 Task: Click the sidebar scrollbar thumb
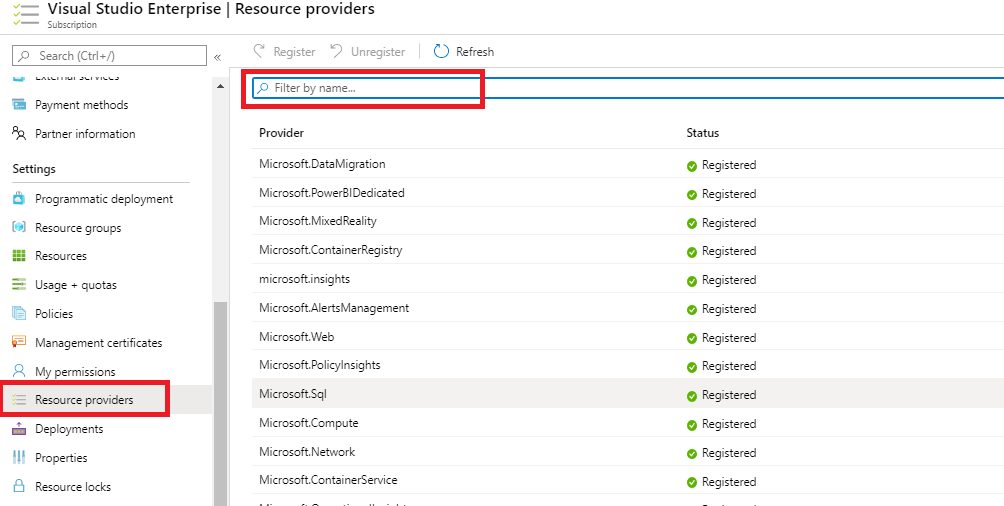221,404
